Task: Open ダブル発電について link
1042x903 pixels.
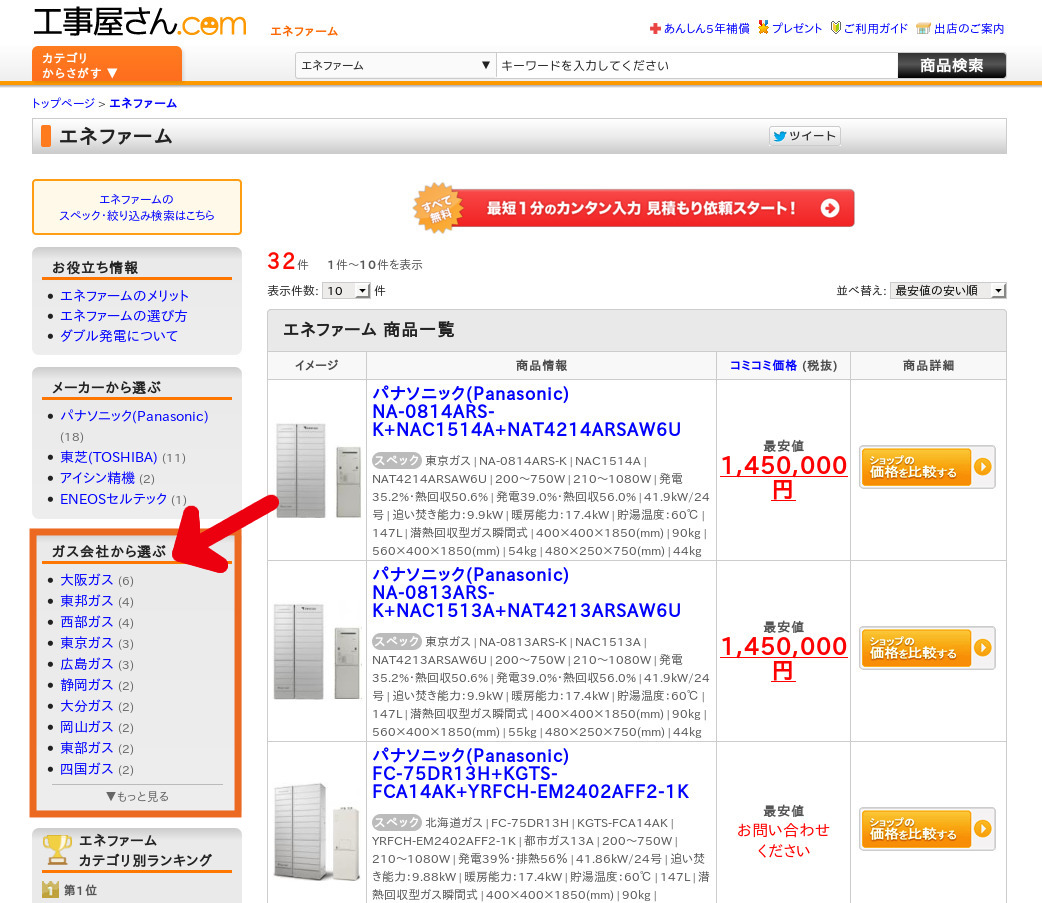Action: point(119,336)
